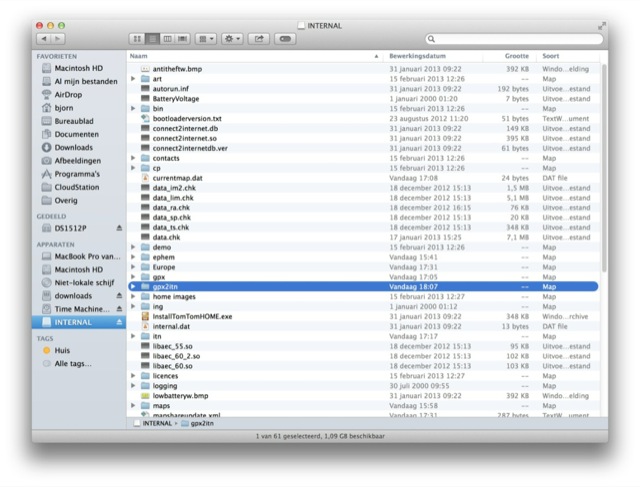Open the Action gear menu
Screen dimensions: 640x487
coord(232,39)
